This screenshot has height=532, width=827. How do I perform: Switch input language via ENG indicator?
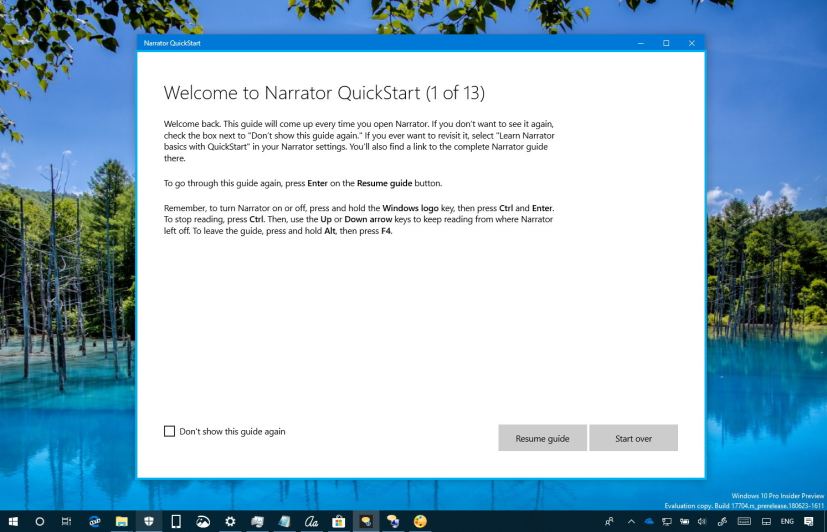(787, 521)
